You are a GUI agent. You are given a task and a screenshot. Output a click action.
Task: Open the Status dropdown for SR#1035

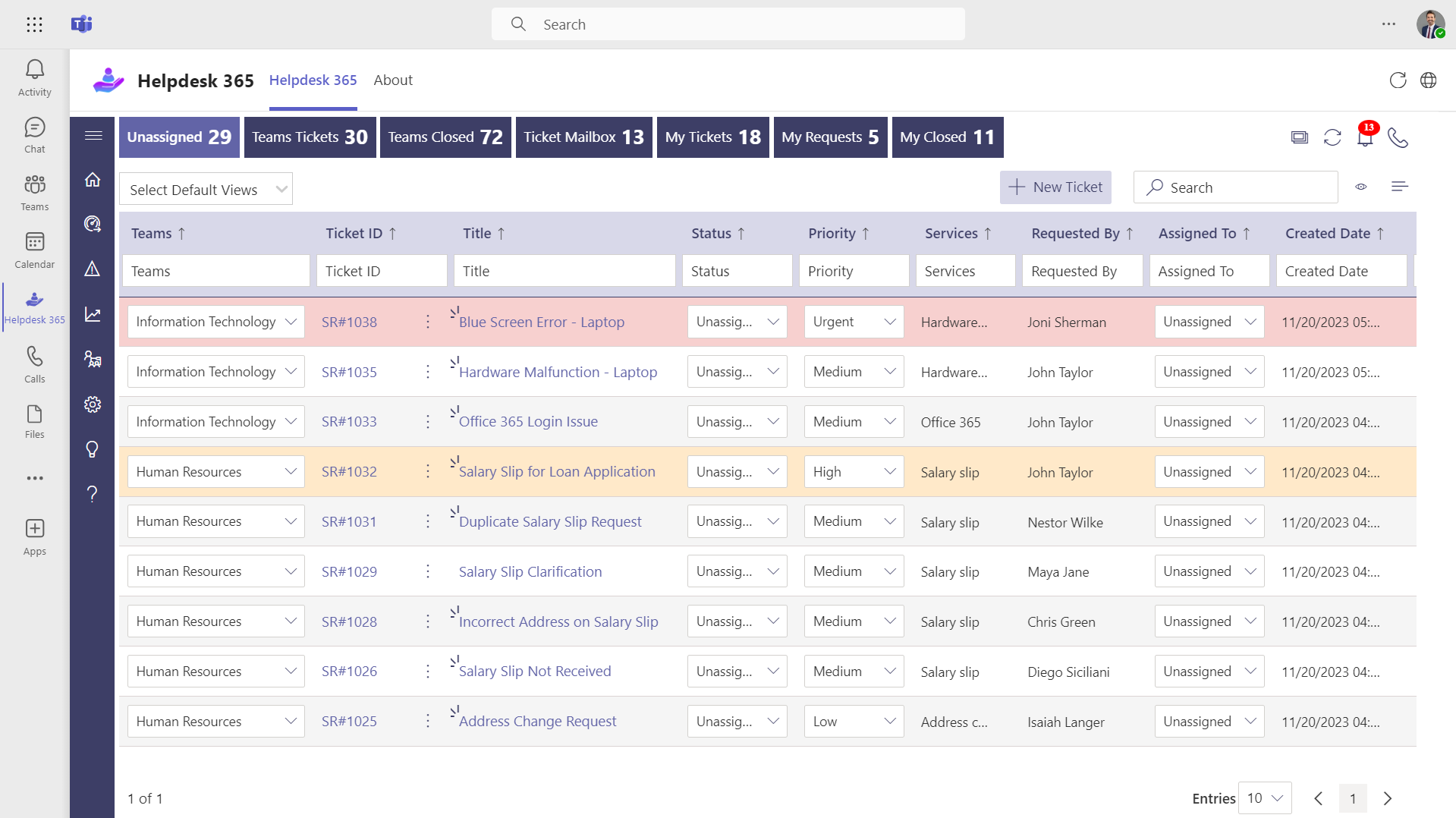(737, 372)
